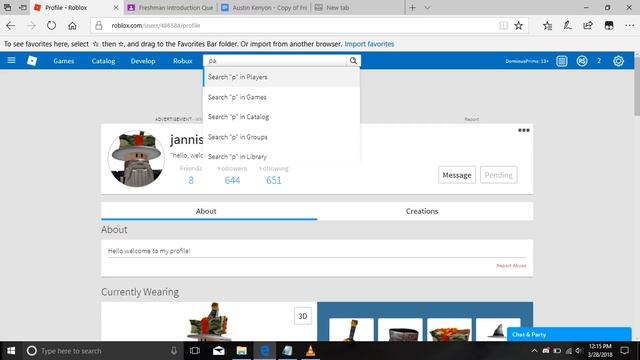Add page to favorites with star icon

(518, 26)
